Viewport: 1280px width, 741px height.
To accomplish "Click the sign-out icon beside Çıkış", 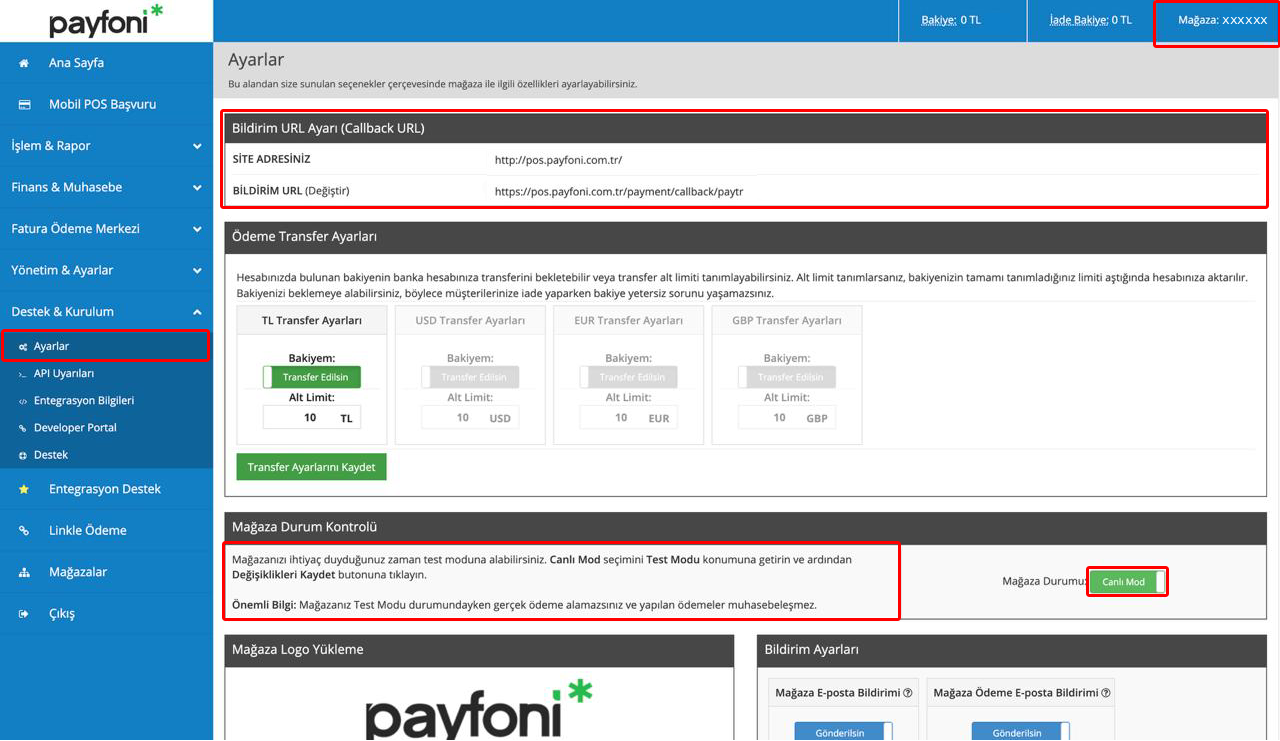I will point(24,614).
